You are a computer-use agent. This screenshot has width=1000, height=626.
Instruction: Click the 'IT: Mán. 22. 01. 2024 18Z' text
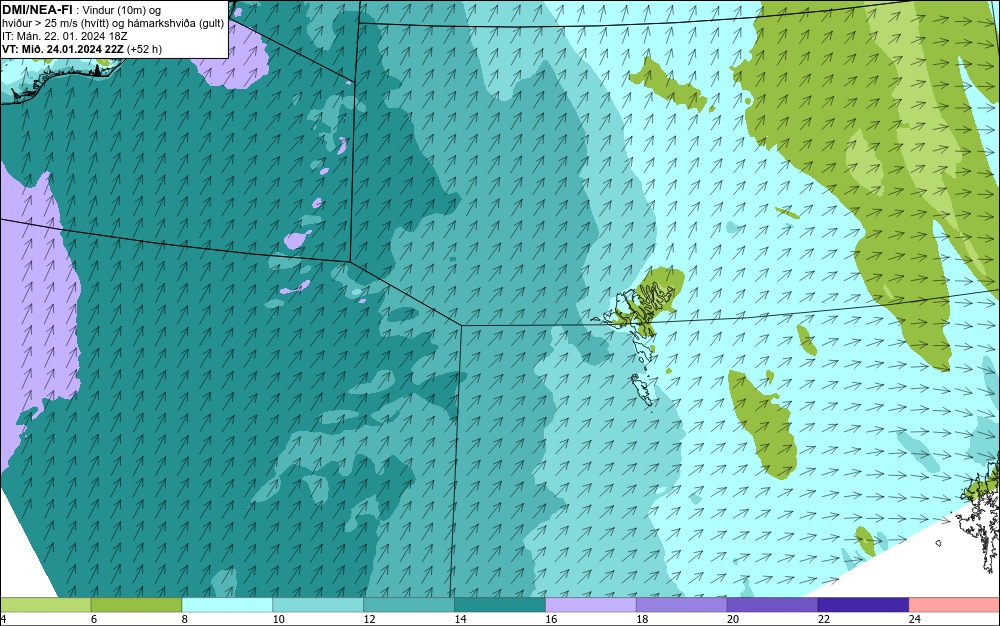tap(65, 36)
